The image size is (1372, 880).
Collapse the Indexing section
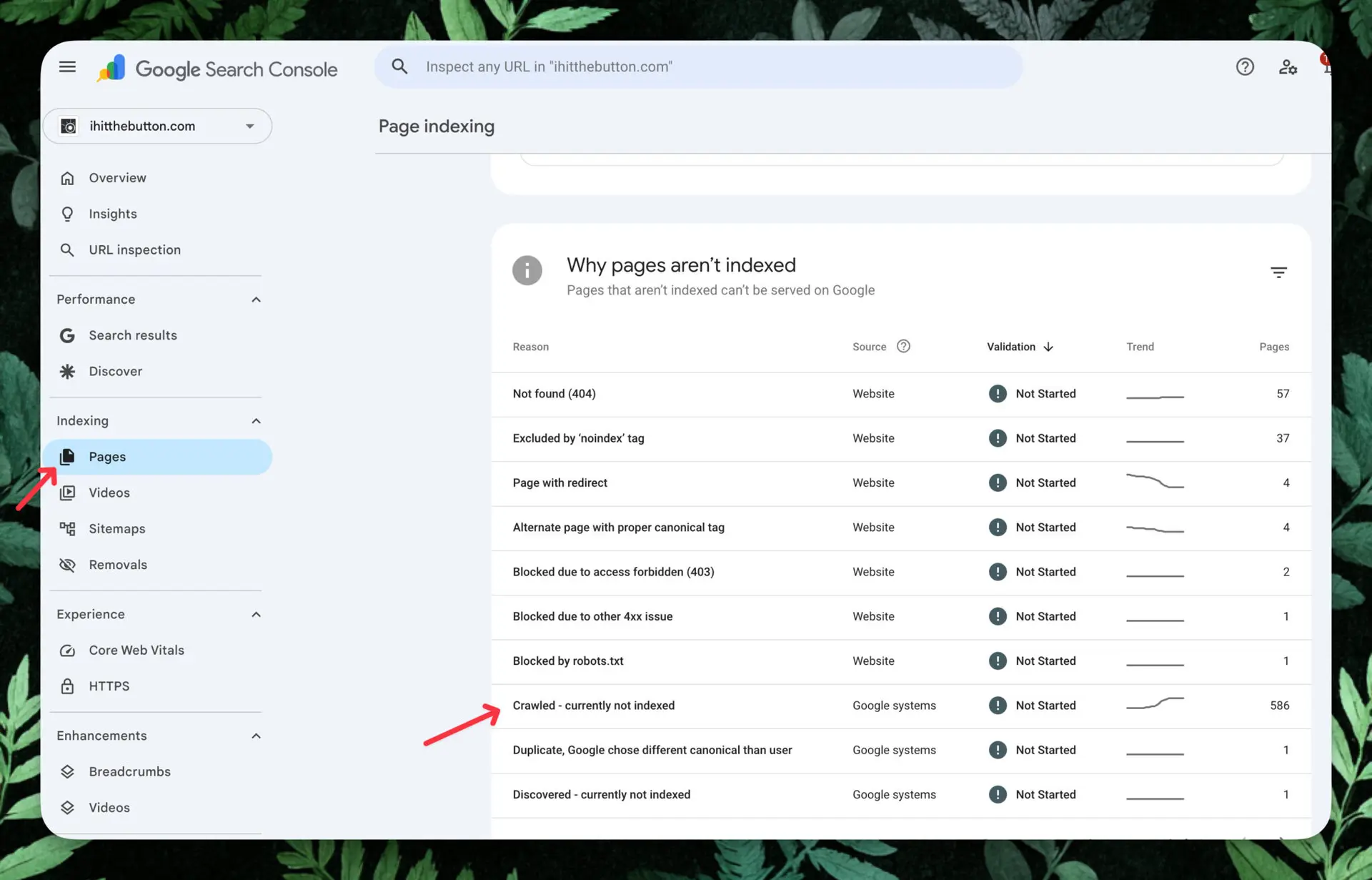pyautogui.click(x=256, y=421)
